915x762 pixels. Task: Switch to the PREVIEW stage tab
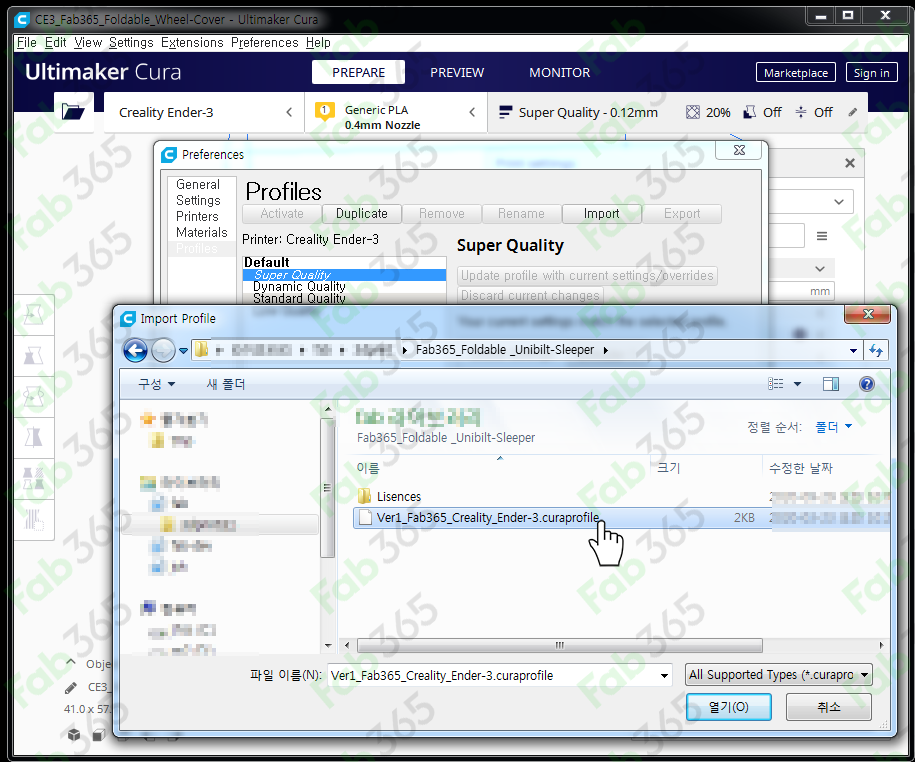tap(457, 72)
